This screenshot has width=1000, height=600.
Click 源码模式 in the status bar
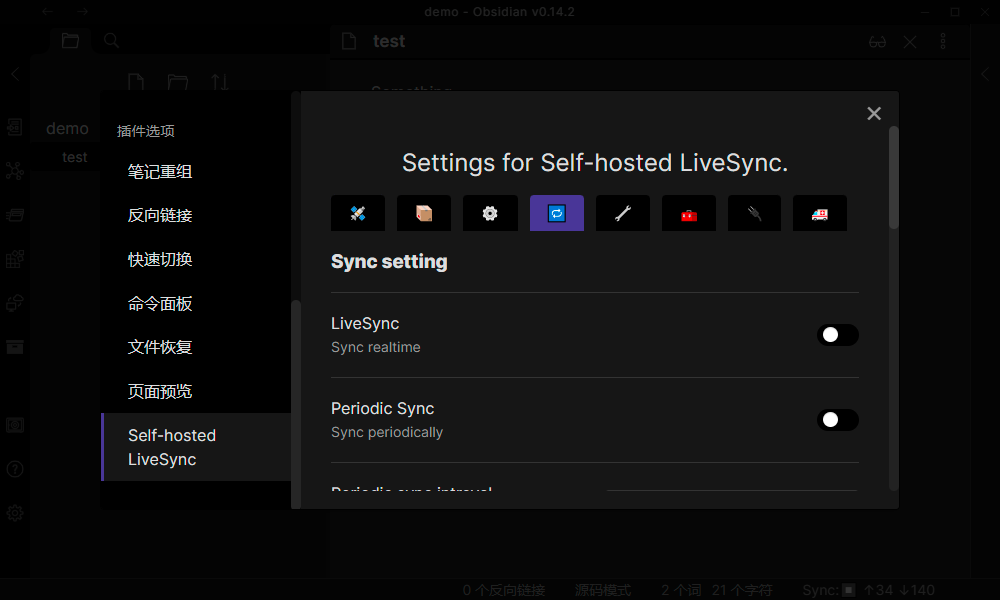603,590
